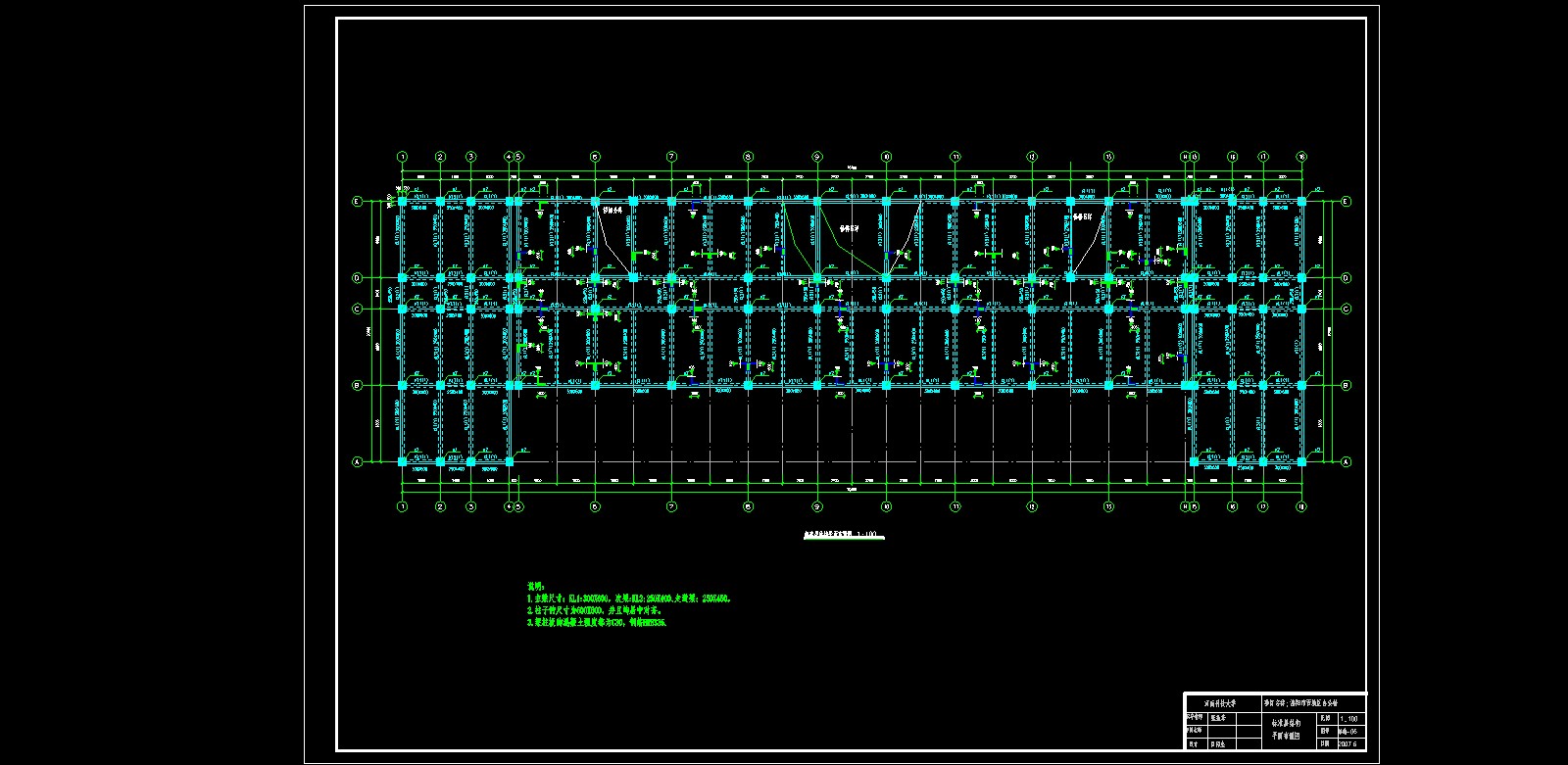Select the 标准层结构平面布置图 drawing name cell
Image resolution: width=1568 pixels, height=765 pixels.
point(1289,731)
